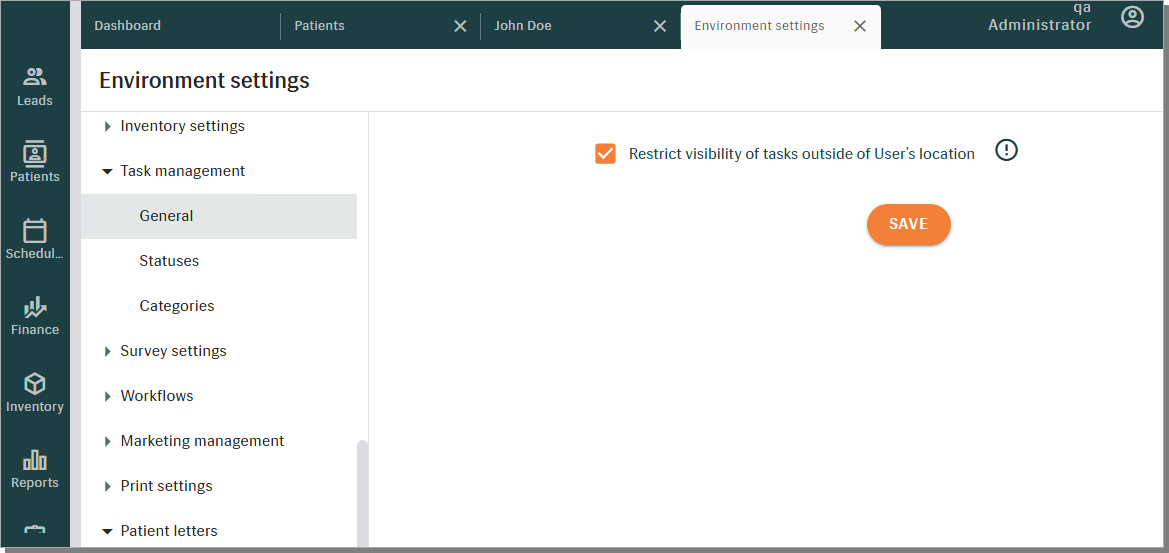Image resolution: width=1169 pixels, height=553 pixels.
Task: Select Categories under Task management
Action: pos(177,306)
